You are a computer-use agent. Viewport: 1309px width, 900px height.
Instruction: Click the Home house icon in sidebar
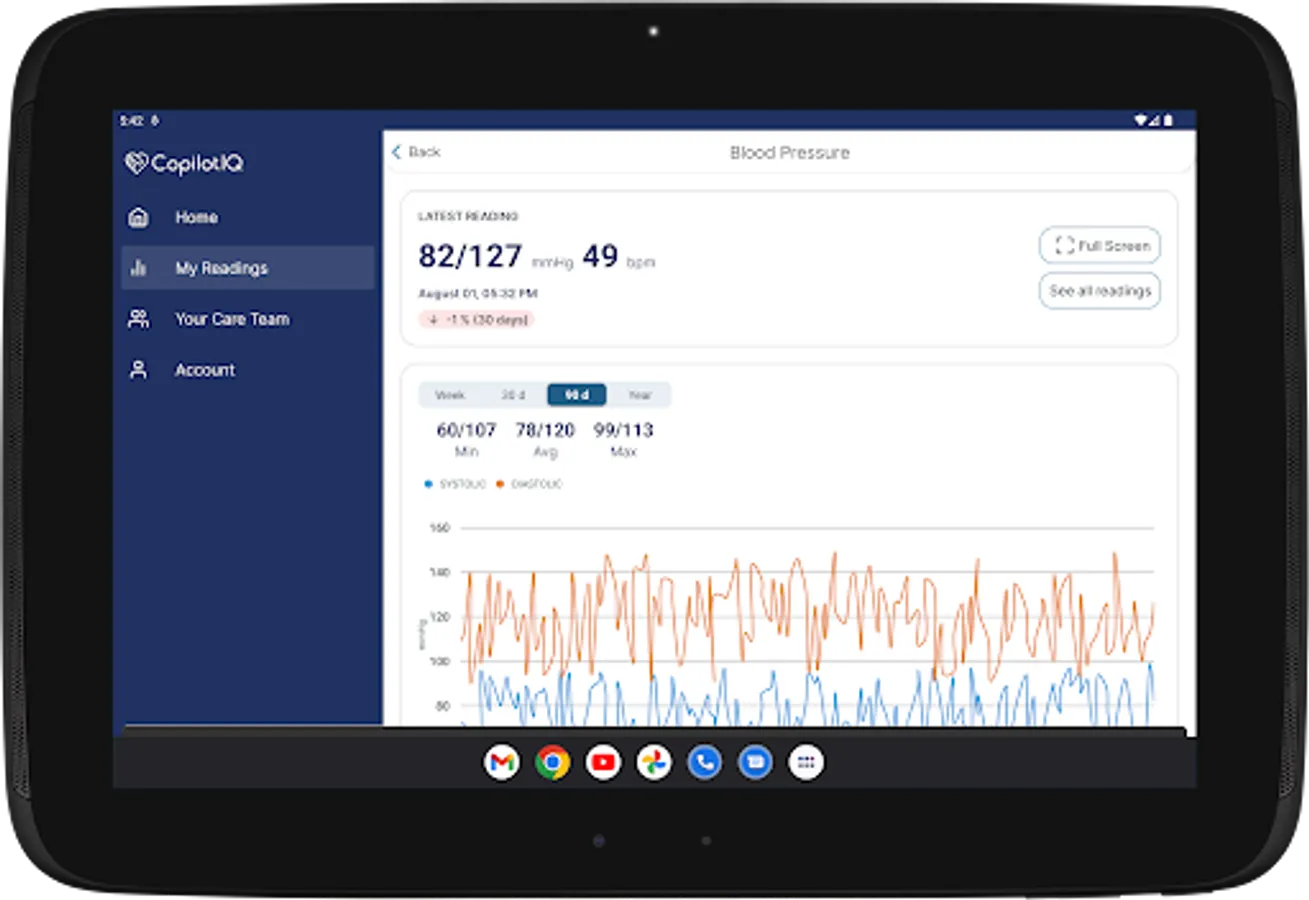(x=139, y=217)
